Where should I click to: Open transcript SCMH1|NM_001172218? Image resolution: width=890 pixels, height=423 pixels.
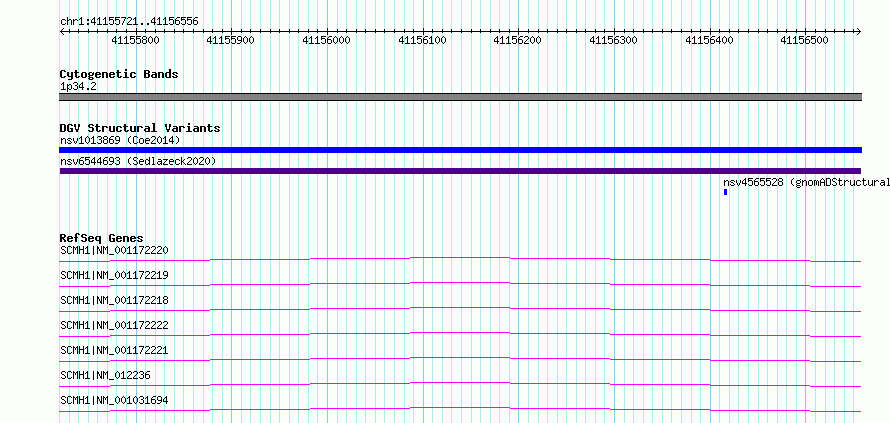[x=114, y=300]
